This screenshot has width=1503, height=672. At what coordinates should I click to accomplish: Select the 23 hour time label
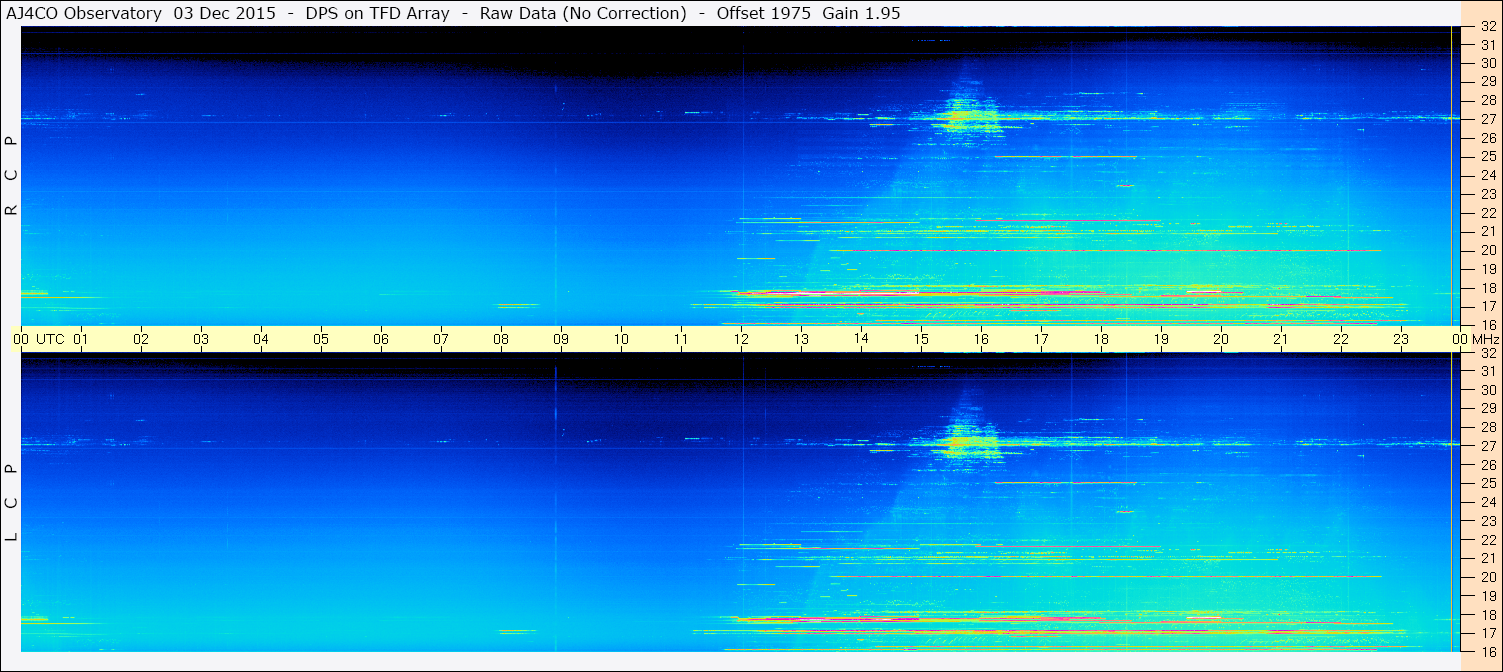1401,339
